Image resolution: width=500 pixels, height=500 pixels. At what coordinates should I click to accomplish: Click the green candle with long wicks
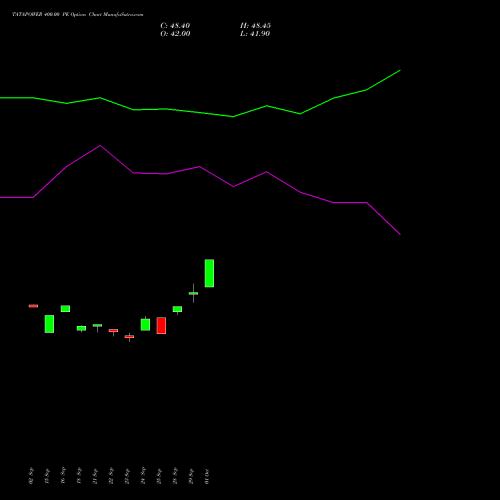point(193,293)
